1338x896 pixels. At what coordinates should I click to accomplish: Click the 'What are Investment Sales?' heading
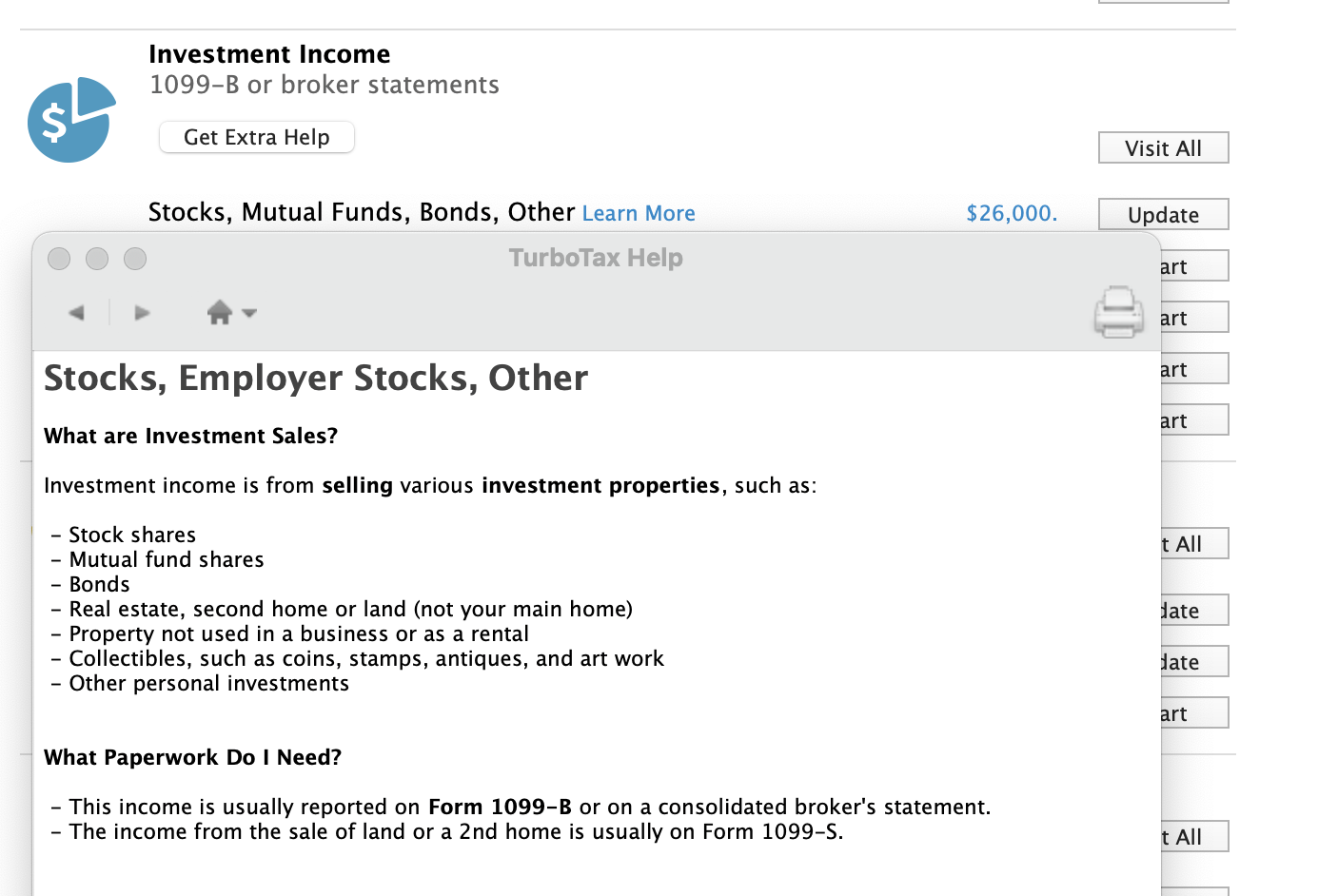(x=191, y=437)
